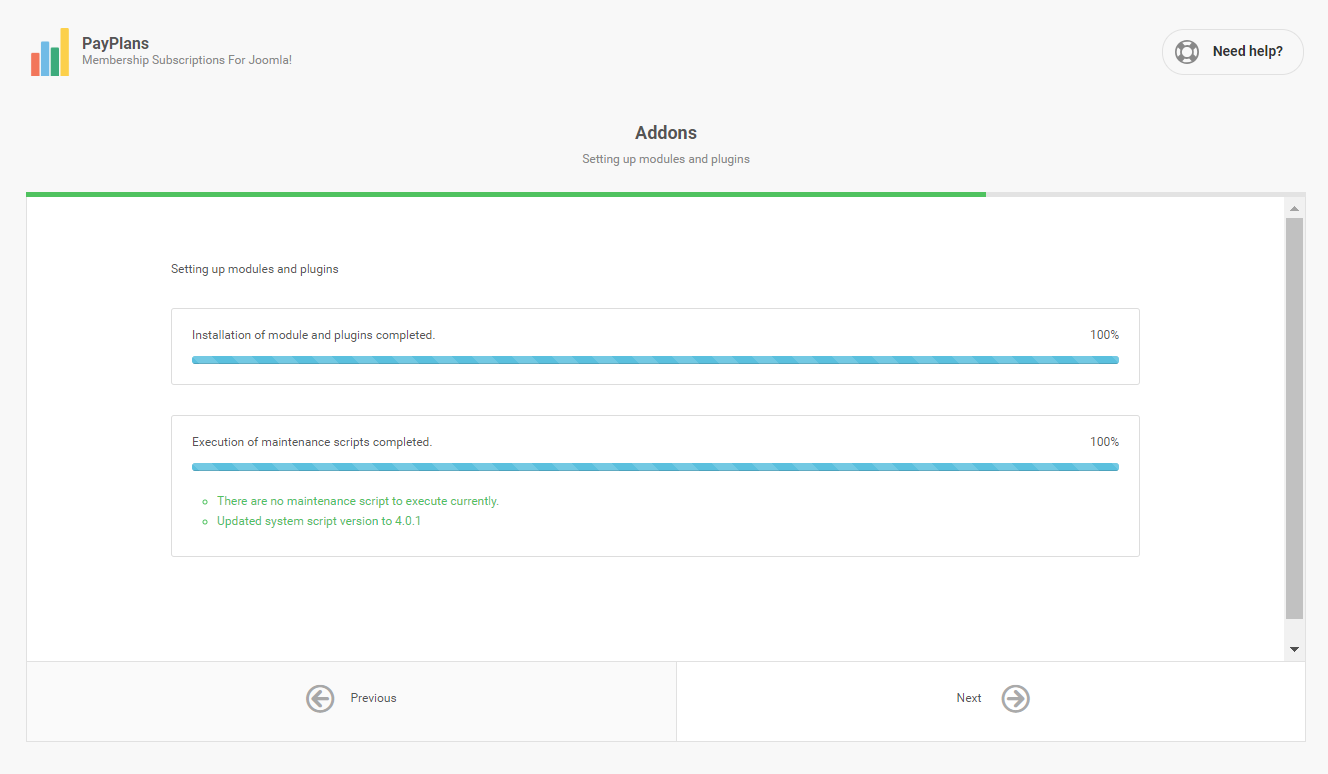Click the scrollbar up arrow

tap(1295, 208)
